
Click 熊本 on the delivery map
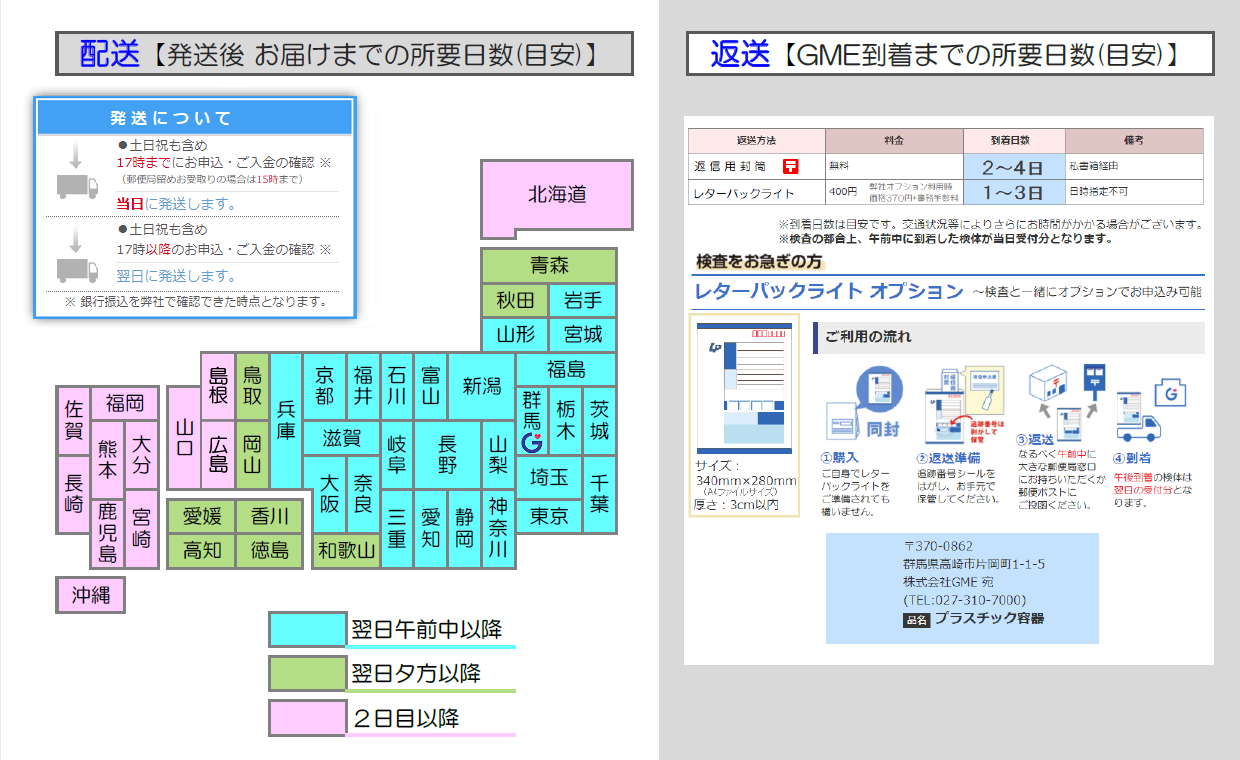[x=108, y=459]
